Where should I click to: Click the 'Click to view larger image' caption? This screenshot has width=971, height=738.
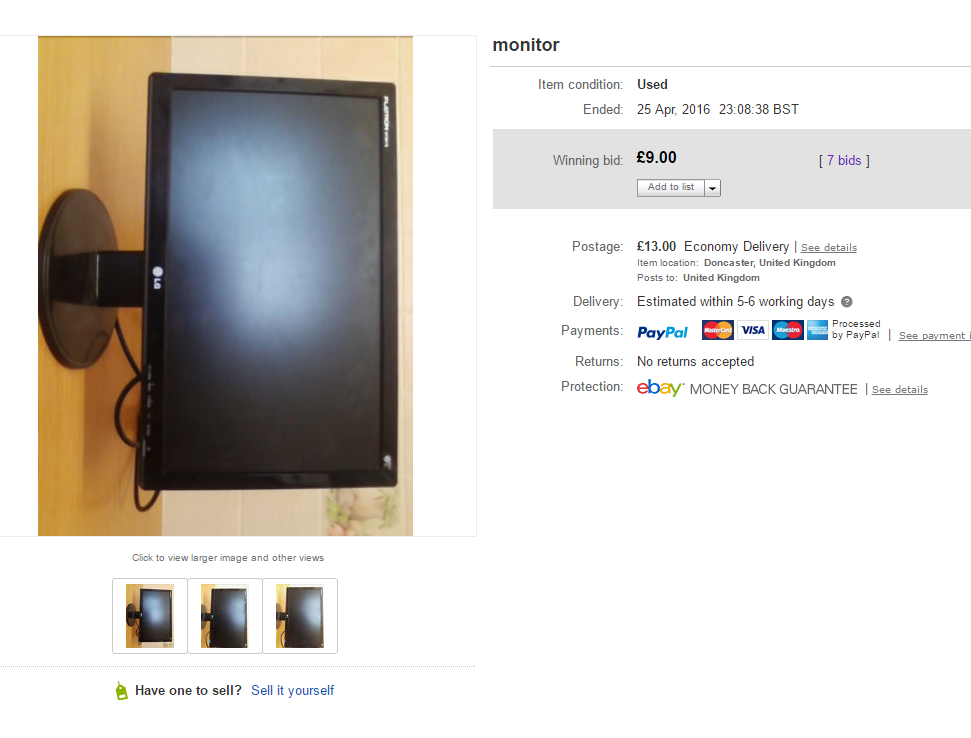228,558
